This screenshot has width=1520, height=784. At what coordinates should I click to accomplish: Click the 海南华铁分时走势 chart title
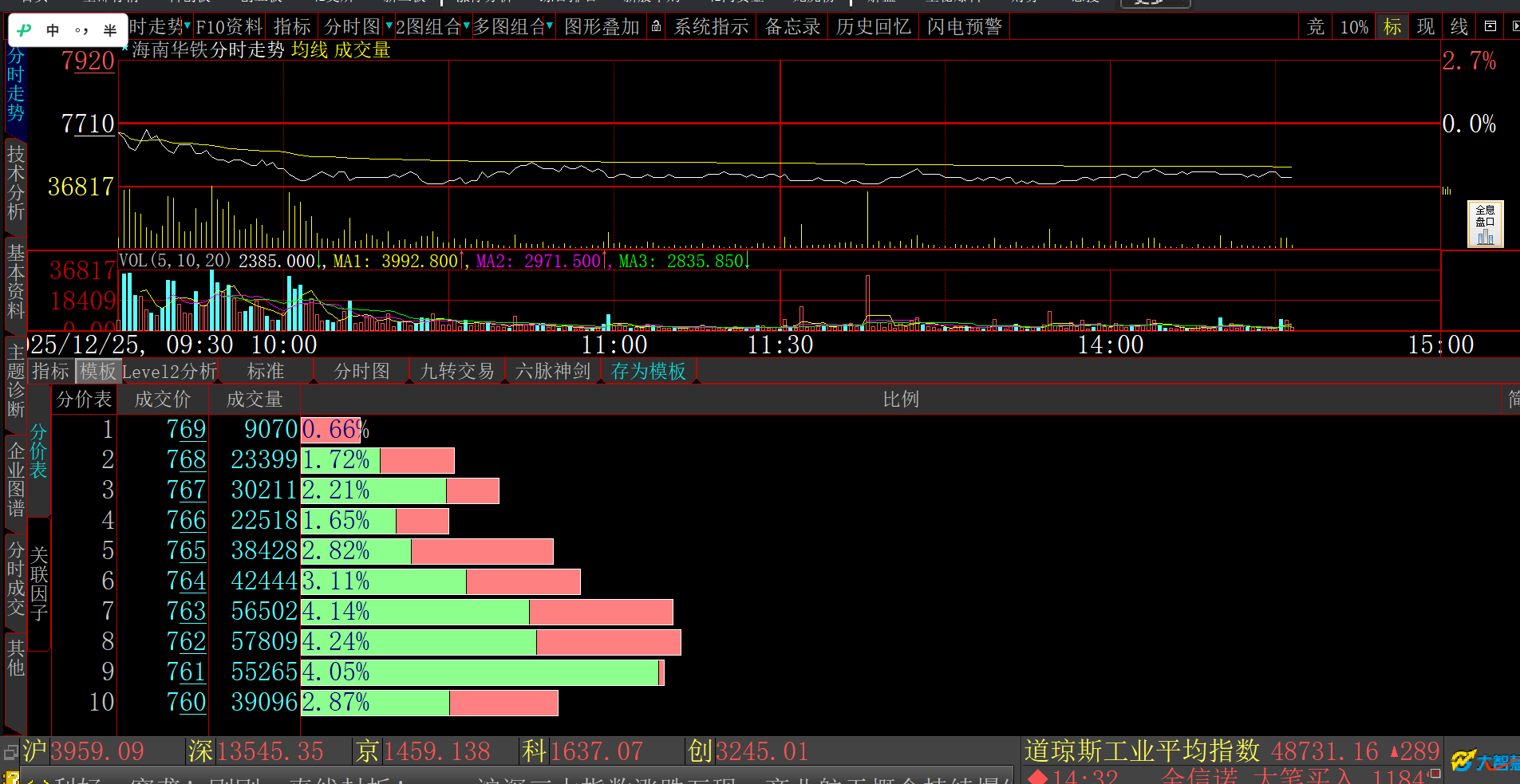click(207, 50)
